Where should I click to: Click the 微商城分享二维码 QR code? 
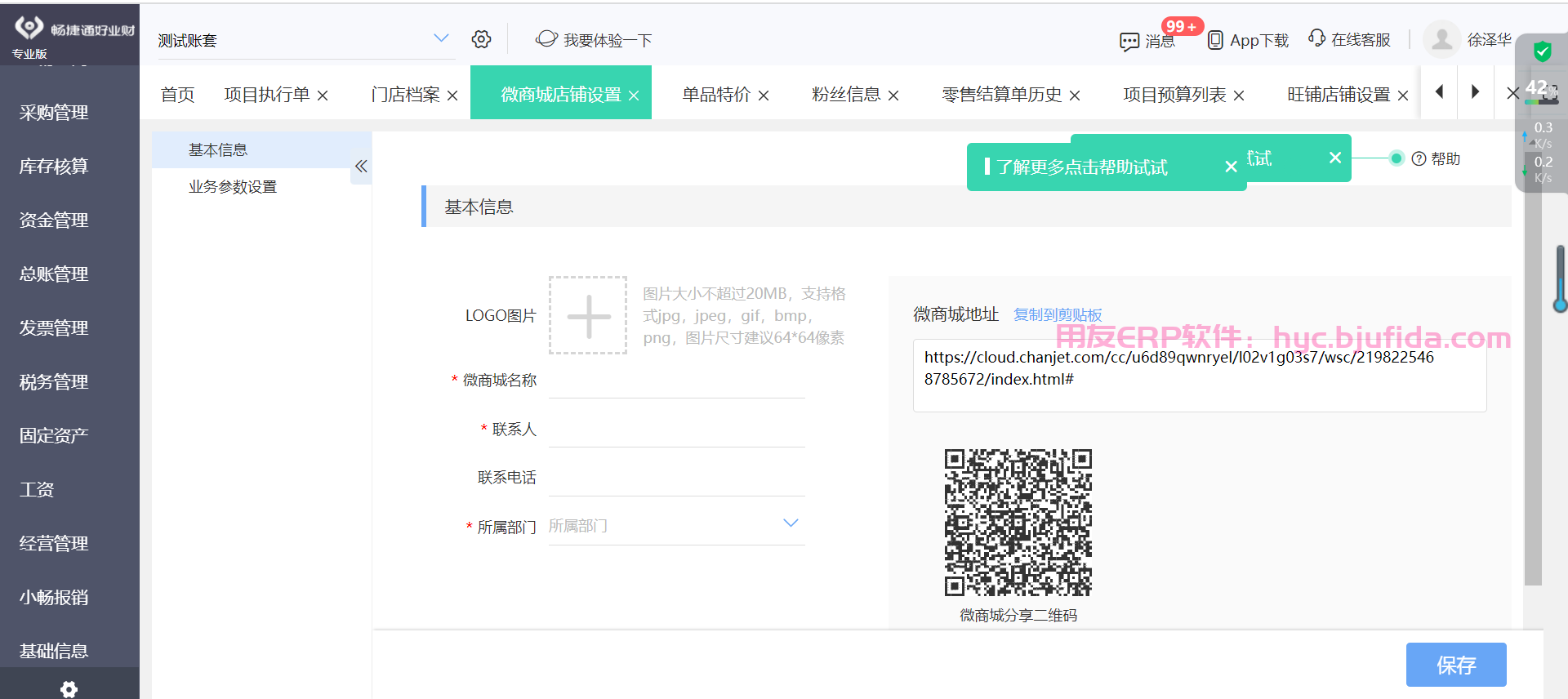(x=1018, y=523)
